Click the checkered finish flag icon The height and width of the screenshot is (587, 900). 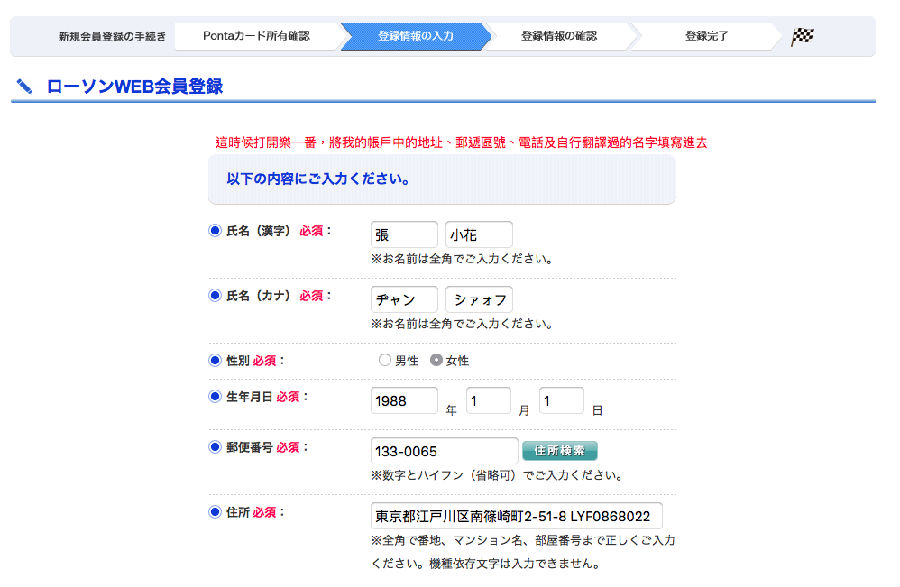point(802,36)
